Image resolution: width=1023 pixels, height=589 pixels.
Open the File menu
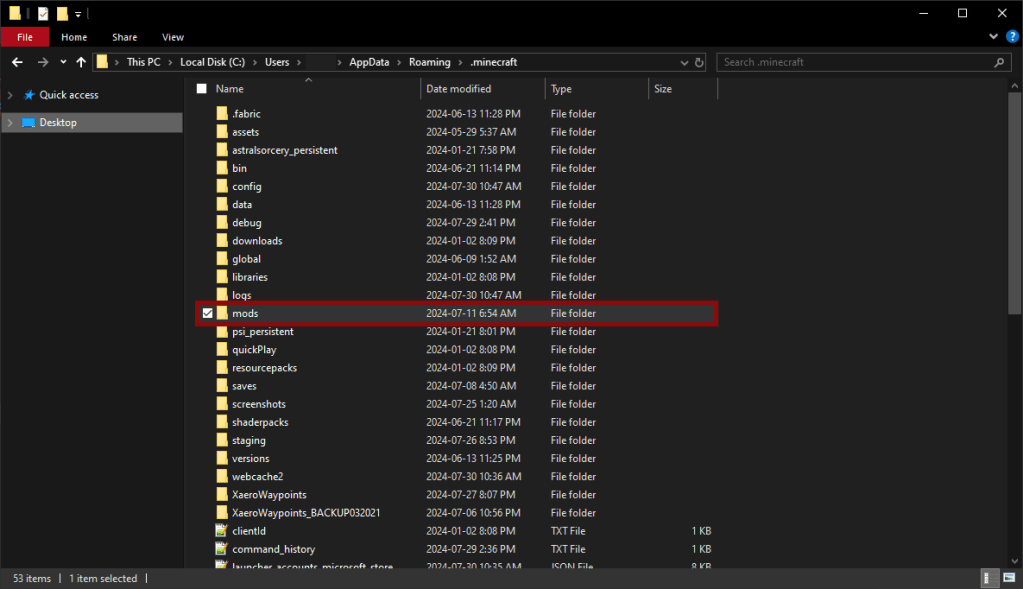(x=25, y=37)
